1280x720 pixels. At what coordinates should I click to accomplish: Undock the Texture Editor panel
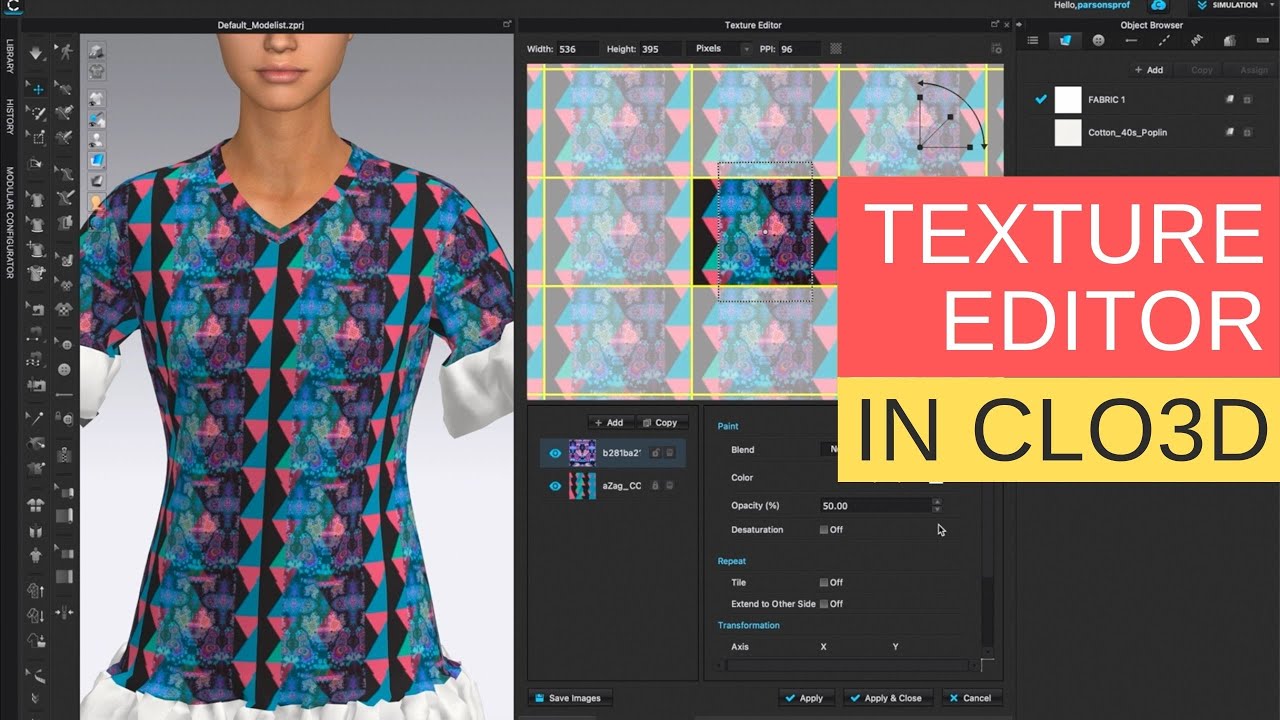(x=994, y=24)
